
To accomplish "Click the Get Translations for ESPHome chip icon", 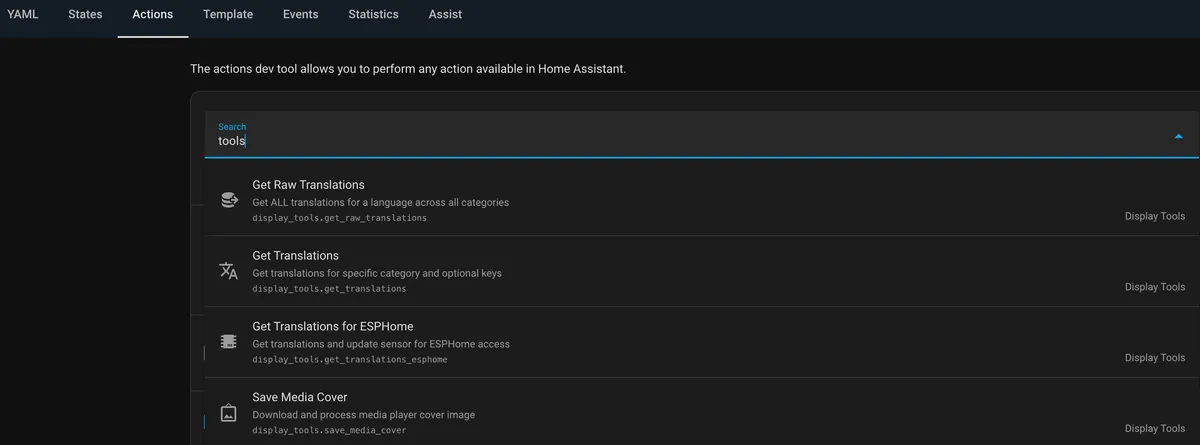I will tap(228, 342).
